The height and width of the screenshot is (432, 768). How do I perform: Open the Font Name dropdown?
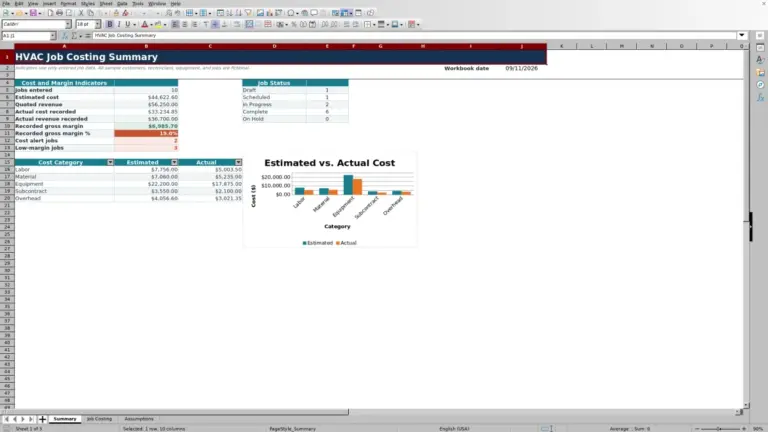click(x=68, y=24)
